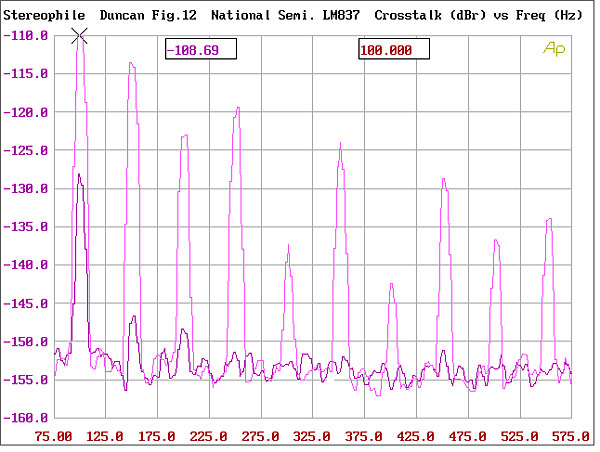Select the 100.000 frequency readout box

394,49
